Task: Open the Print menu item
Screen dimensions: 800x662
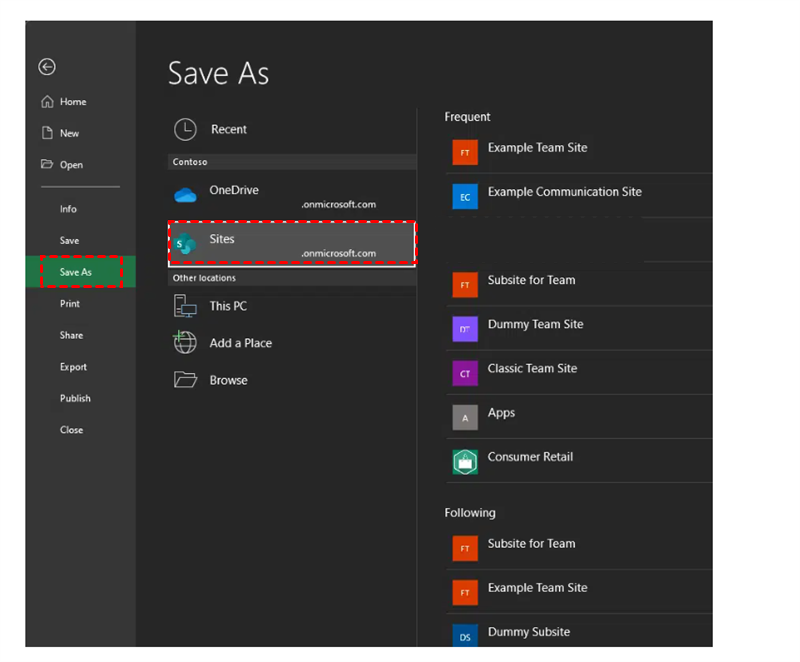Action: point(70,304)
